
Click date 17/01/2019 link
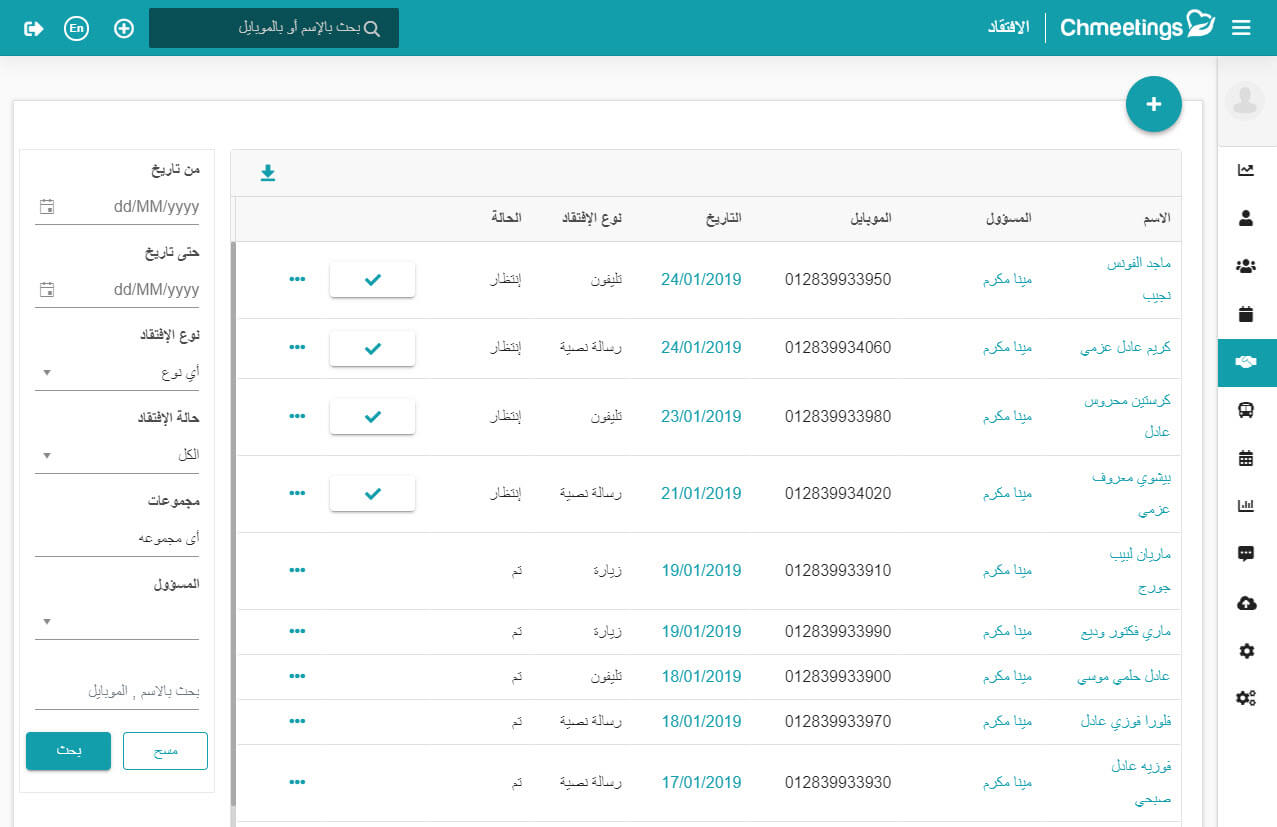[x=701, y=782]
